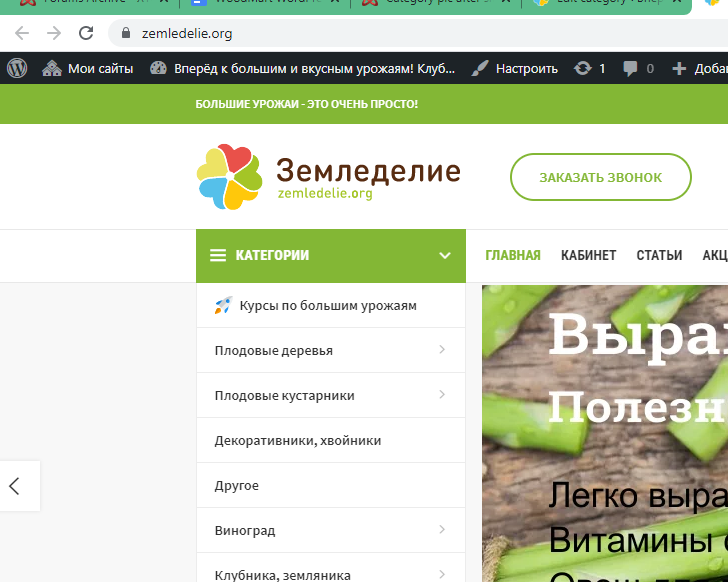Click the Customize brush icon

point(480,68)
